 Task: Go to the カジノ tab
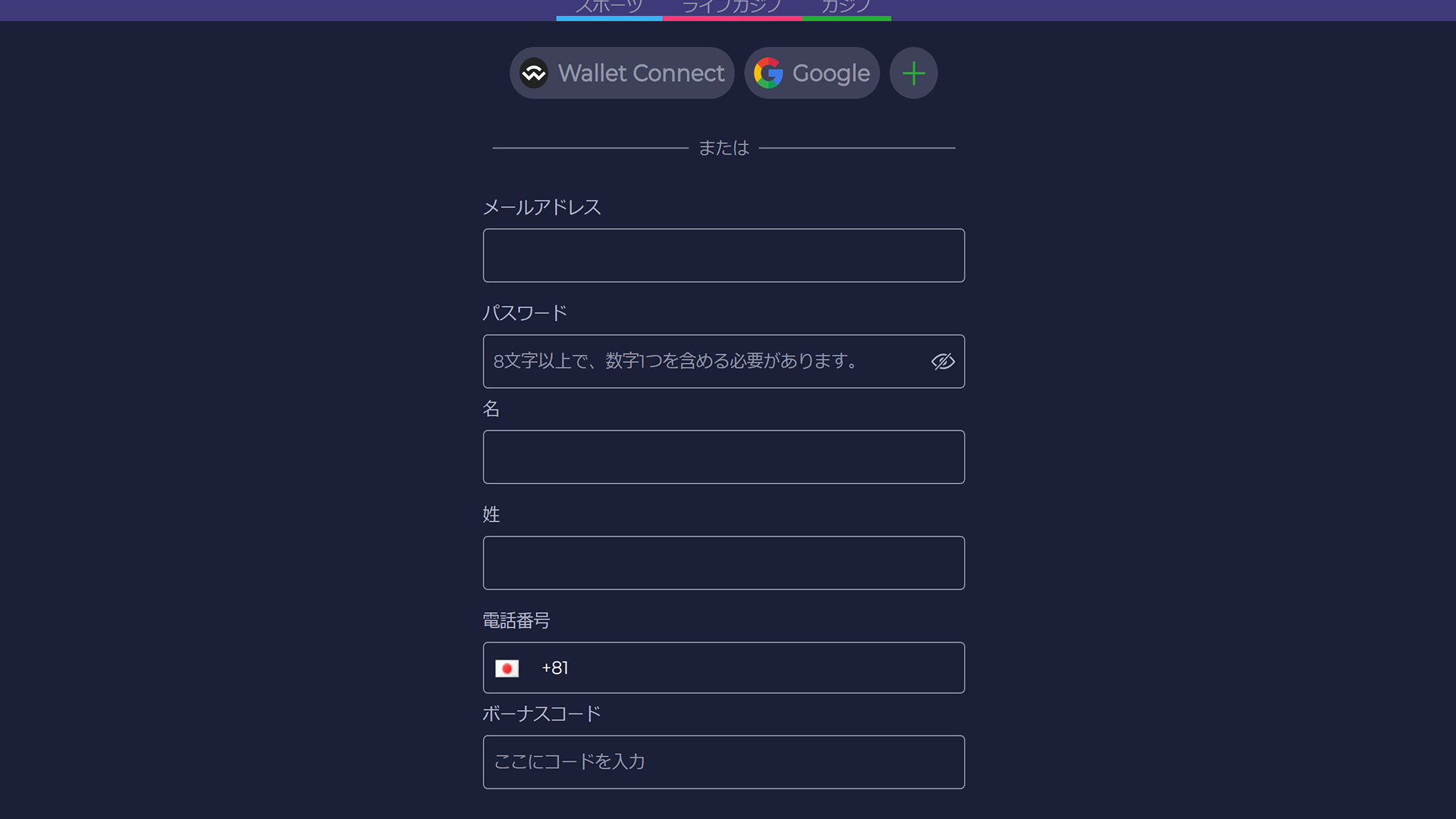coord(846,8)
